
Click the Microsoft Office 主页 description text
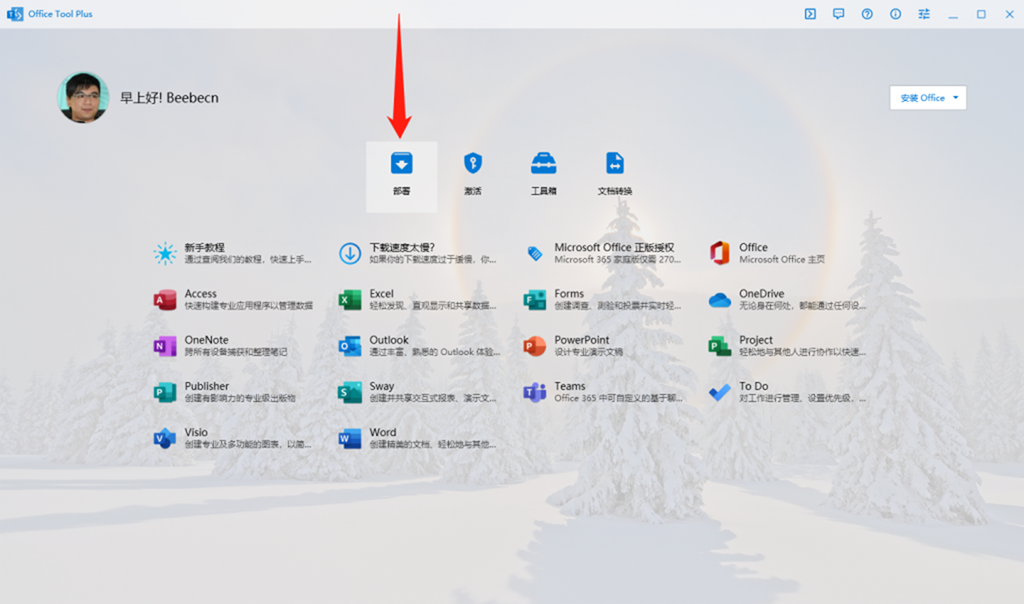782,260
